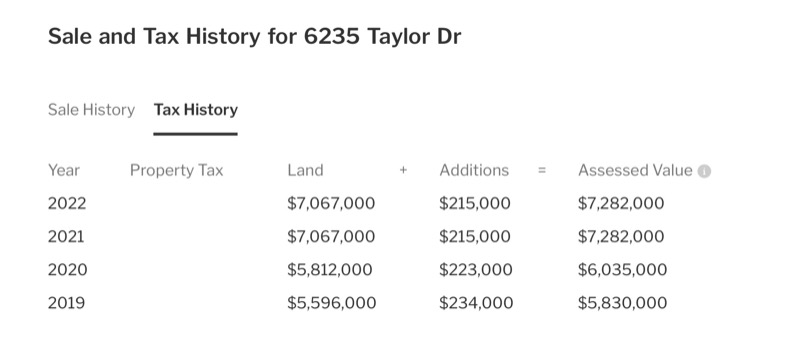Click the Property Tax column header
Image resolution: width=800 pixels, height=362 pixels.
(177, 170)
